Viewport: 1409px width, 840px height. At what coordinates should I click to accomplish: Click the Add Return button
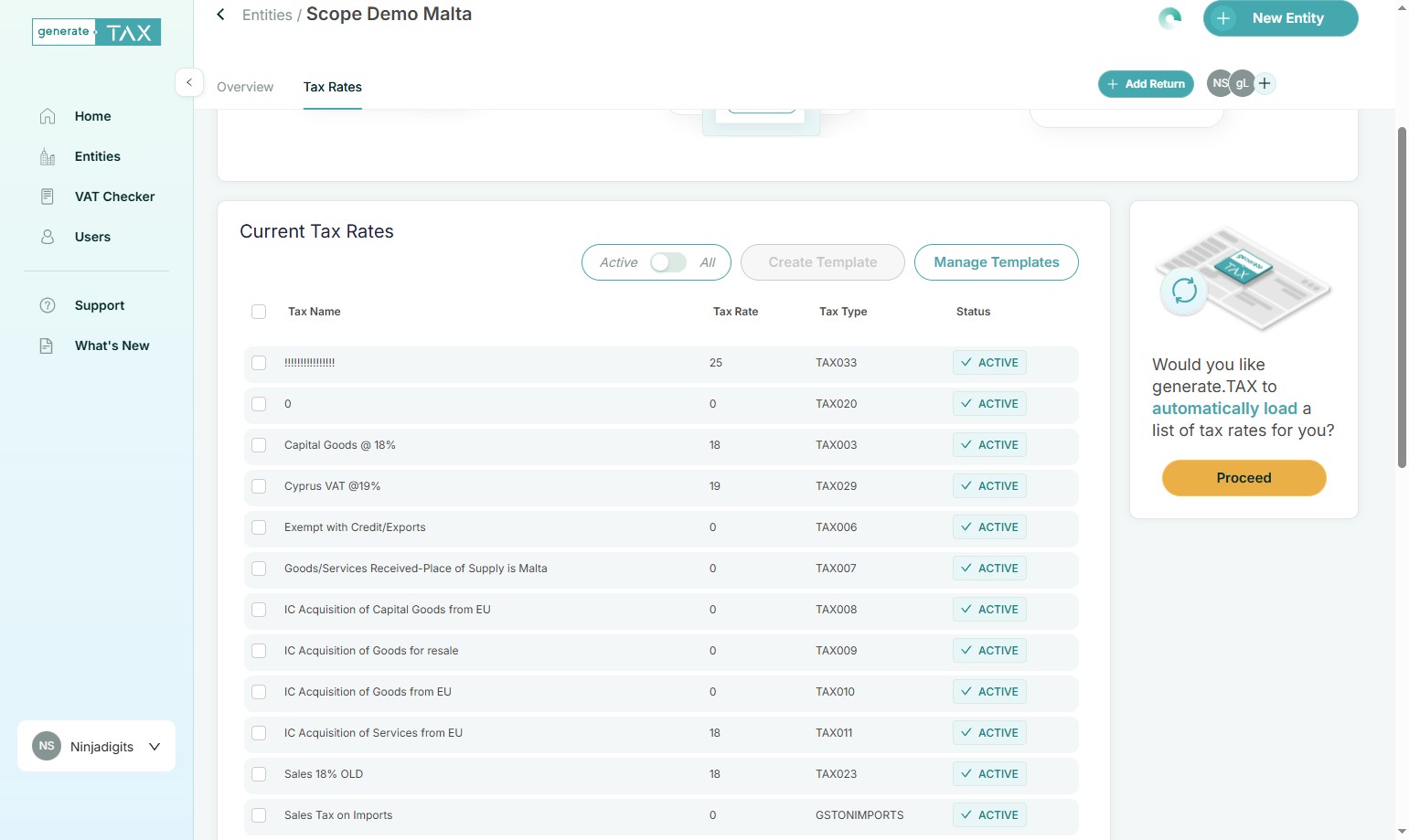click(x=1146, y=83)
